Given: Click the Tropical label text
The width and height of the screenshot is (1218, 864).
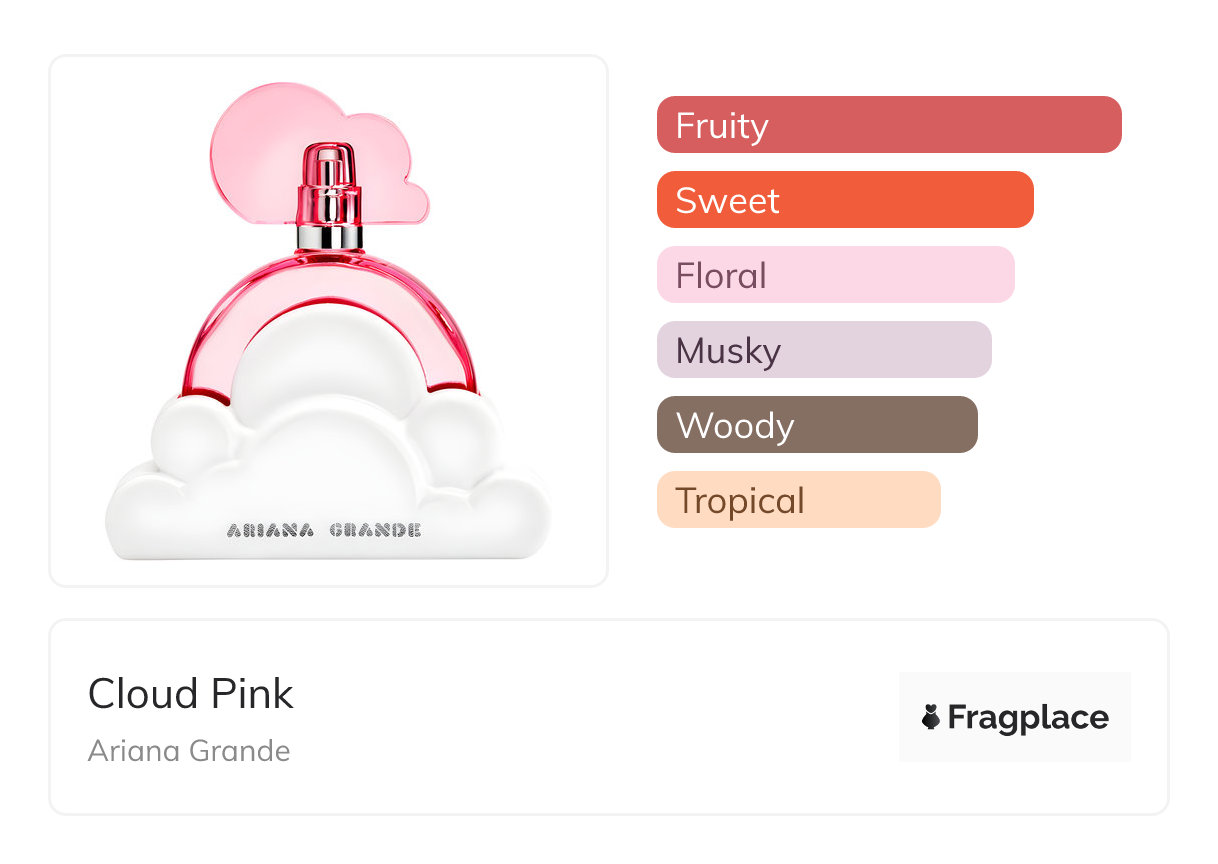Looking at the screenshot, I should click(740, 501).
